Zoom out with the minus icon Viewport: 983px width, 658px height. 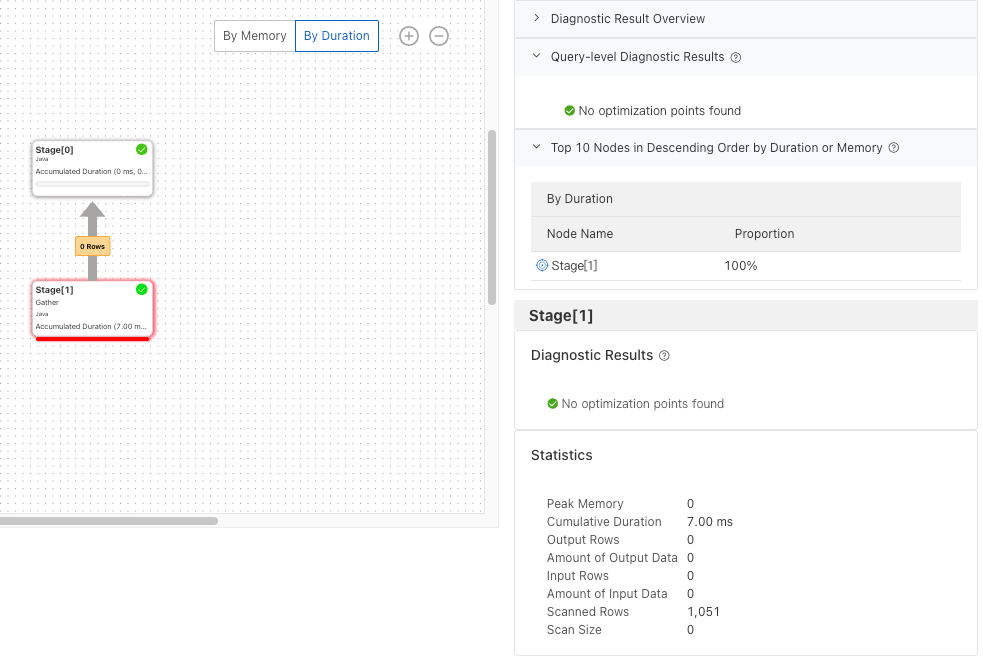[439, 36]
